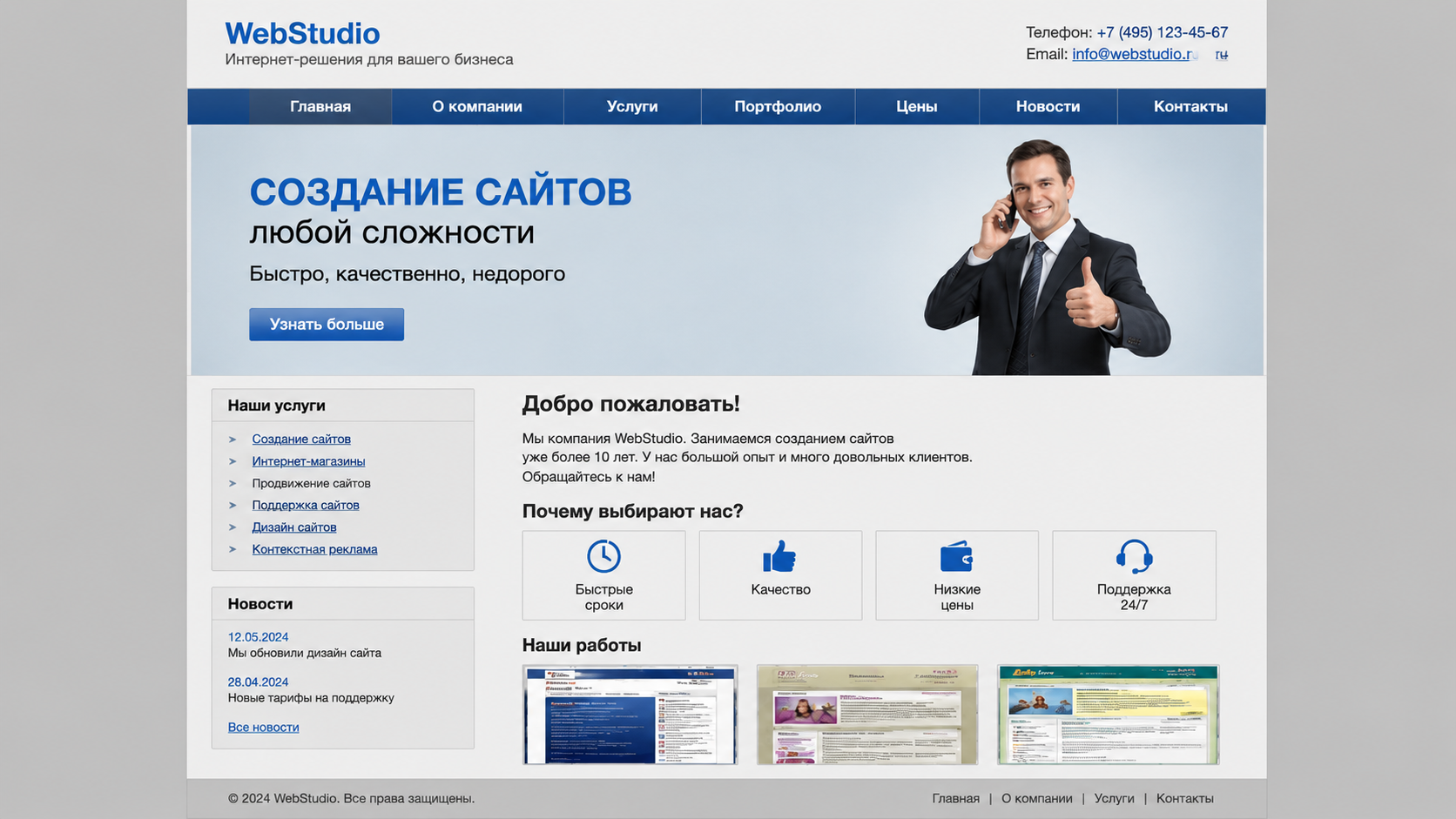Click the copyright text © 2024 WebStudio
Image resolution: width=1456 pixels, height=819 pixels.
point(351,798)
